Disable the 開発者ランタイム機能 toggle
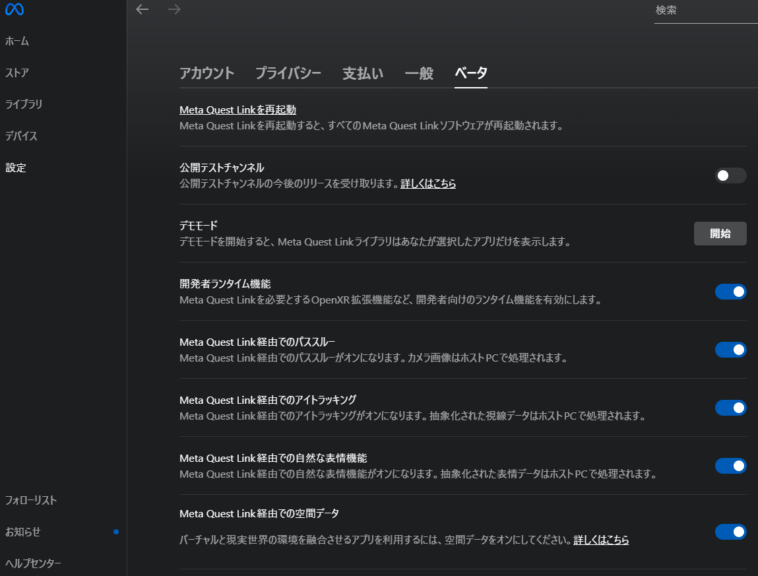 coord(730,292)
